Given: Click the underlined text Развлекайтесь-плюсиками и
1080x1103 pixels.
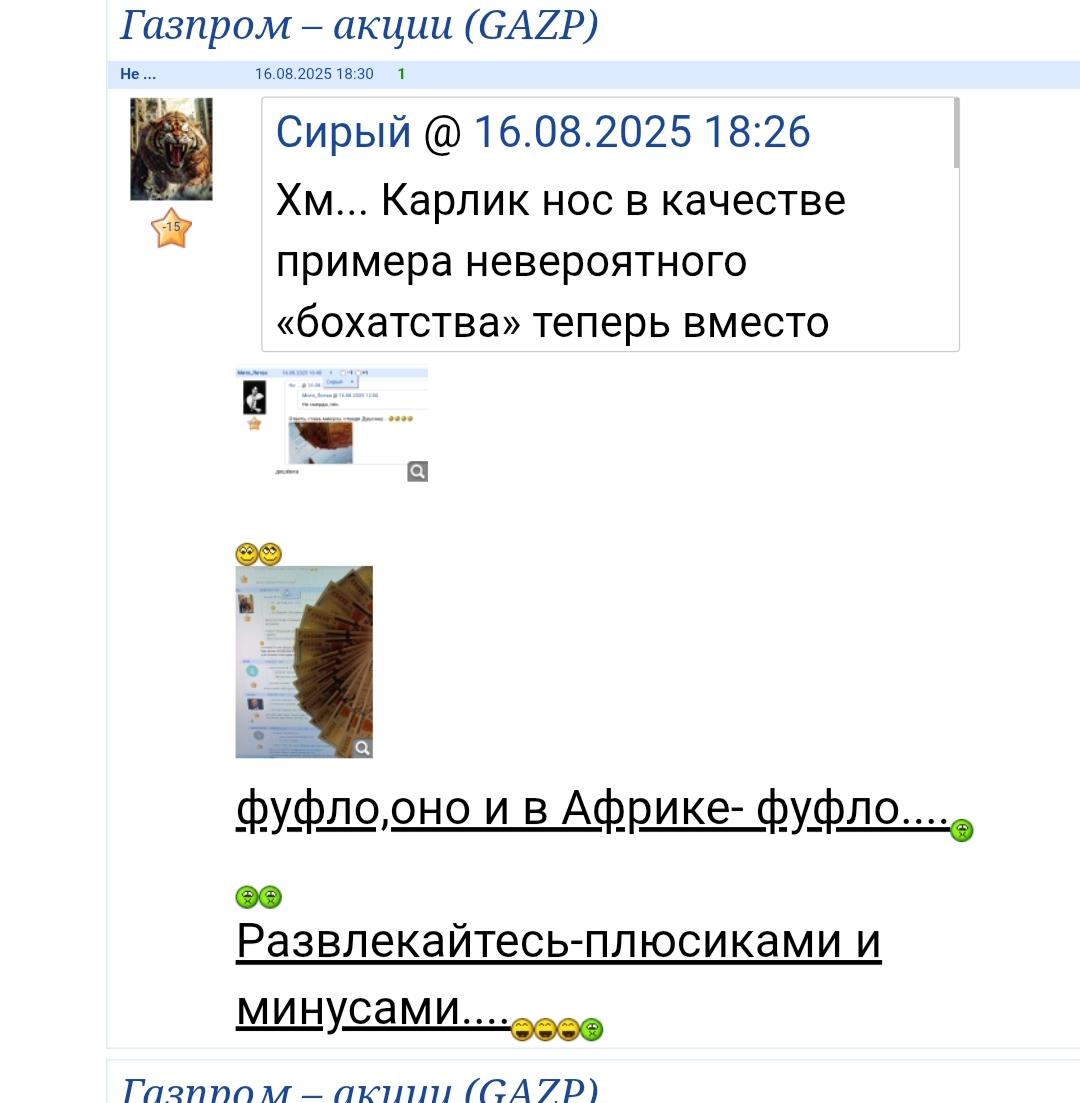Looking at the screenshot, I should (559, 941).
